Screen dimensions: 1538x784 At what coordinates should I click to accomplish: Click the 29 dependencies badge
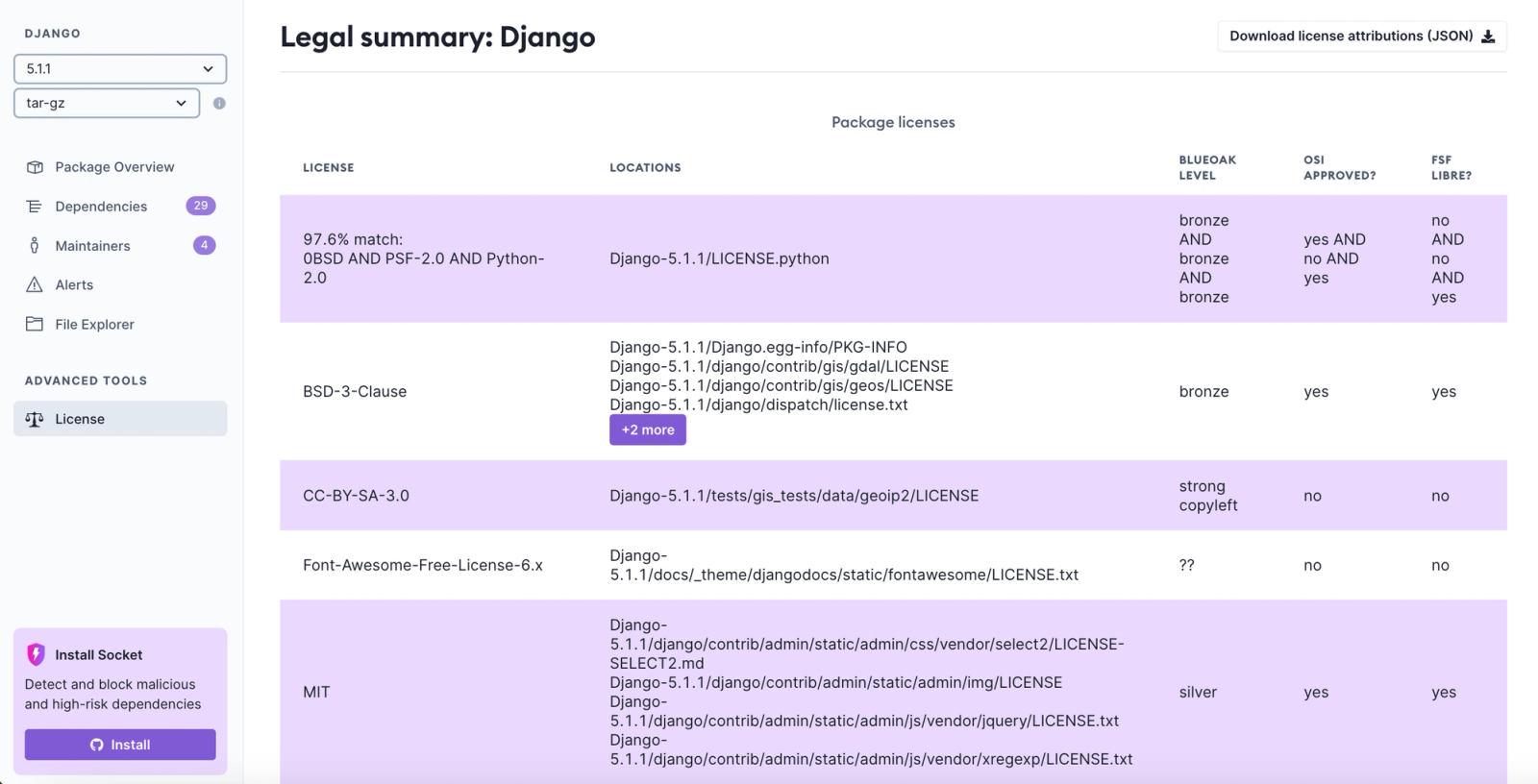(x=201, y=206)
